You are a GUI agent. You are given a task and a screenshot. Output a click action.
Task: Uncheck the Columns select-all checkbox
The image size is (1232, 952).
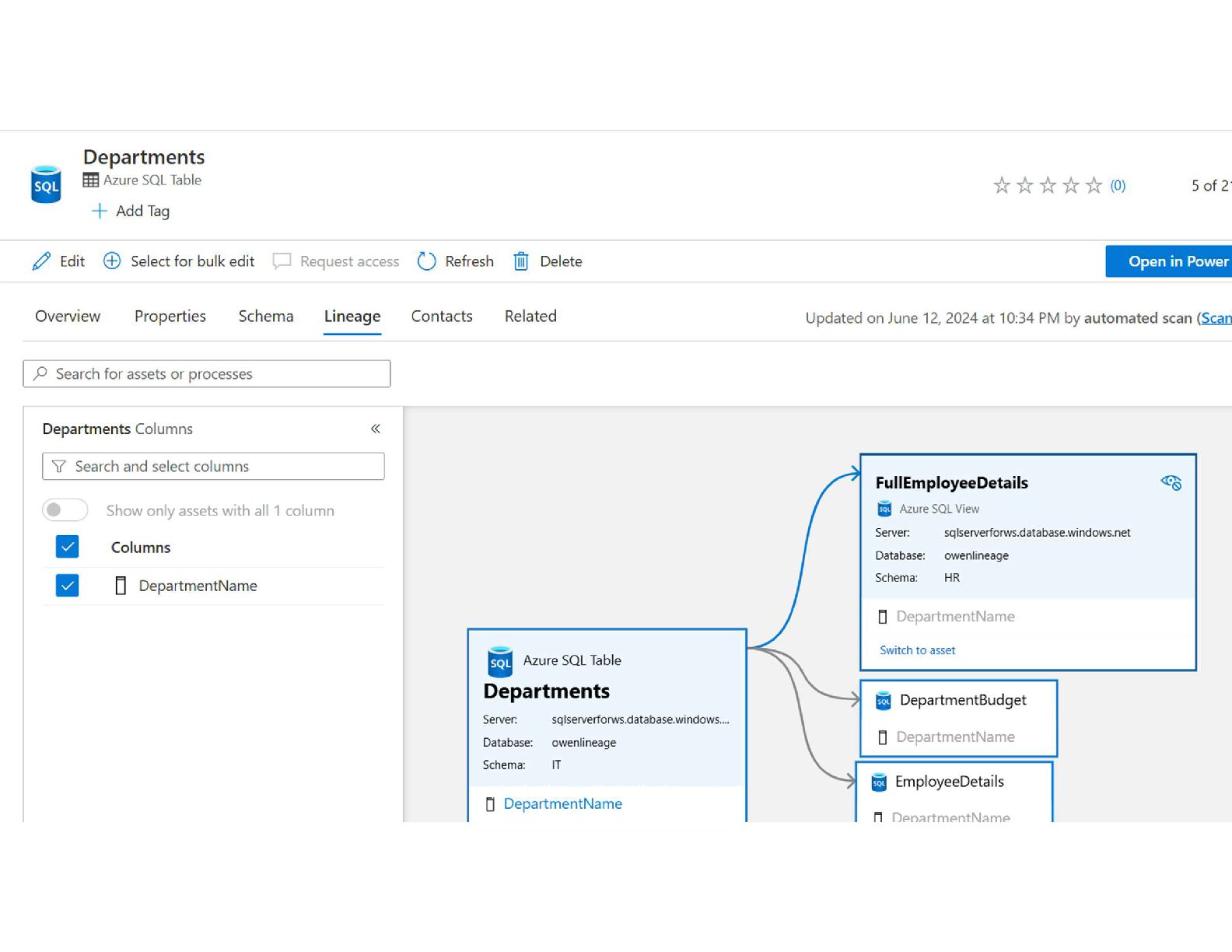pos(68,547)
